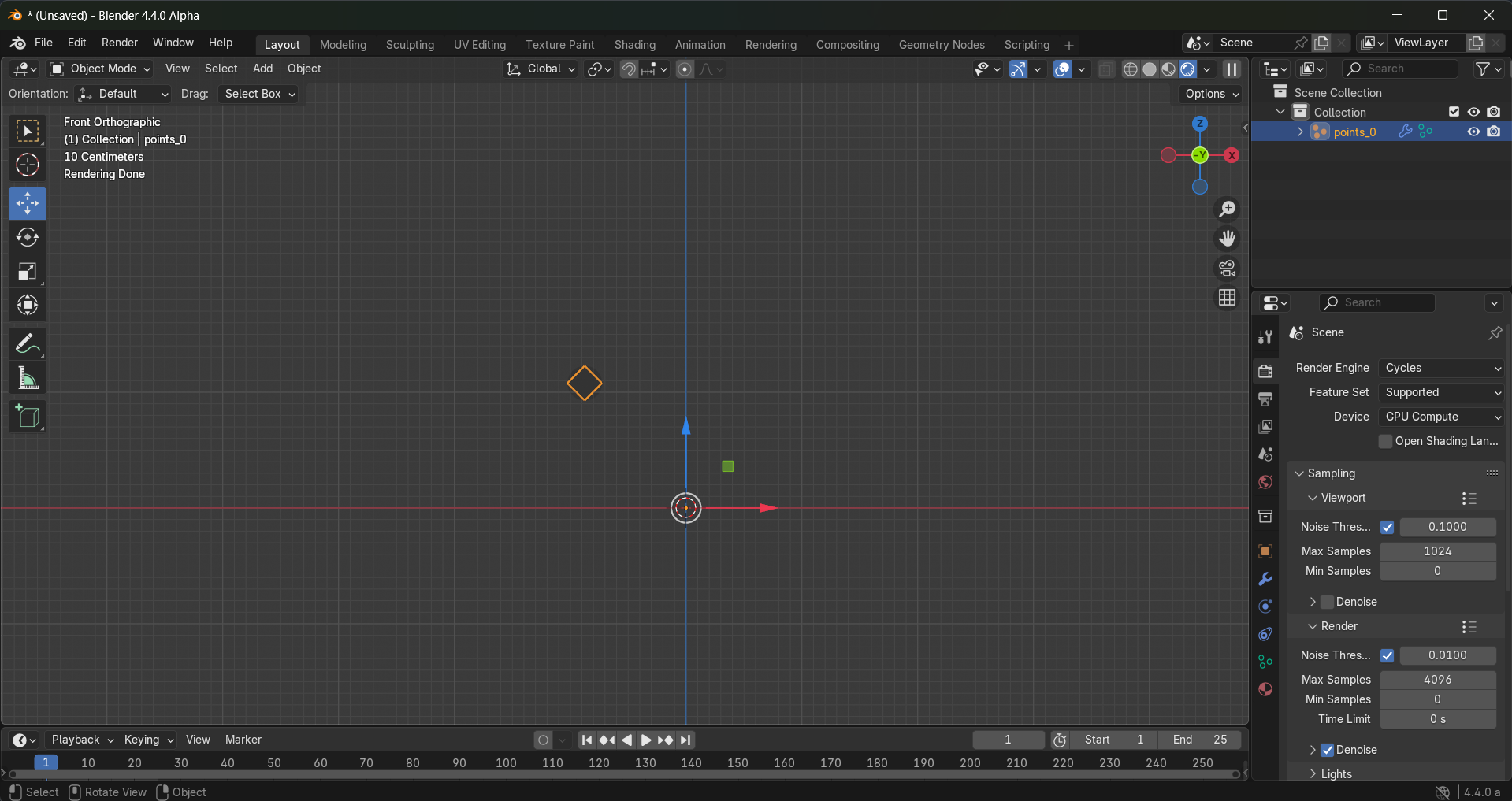Switch to rendered viewport shading
The height and width of the screenshot is (801, 1512).
click(1187, 69)
